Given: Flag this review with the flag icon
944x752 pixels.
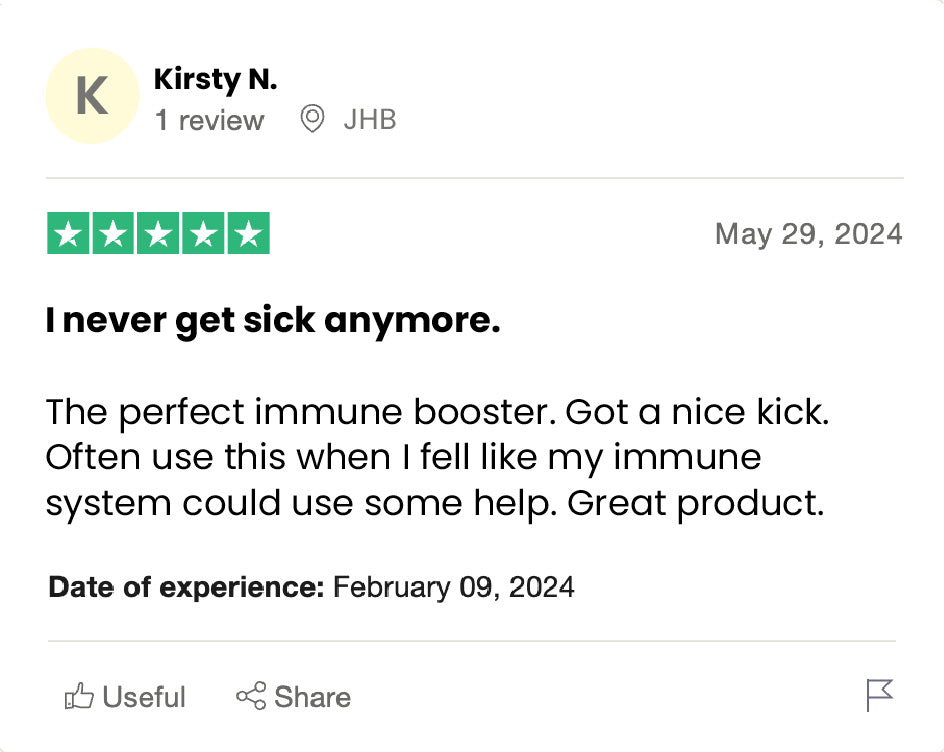Looking at the screenshot, I should pyautogui.click(x=879, y=694).
